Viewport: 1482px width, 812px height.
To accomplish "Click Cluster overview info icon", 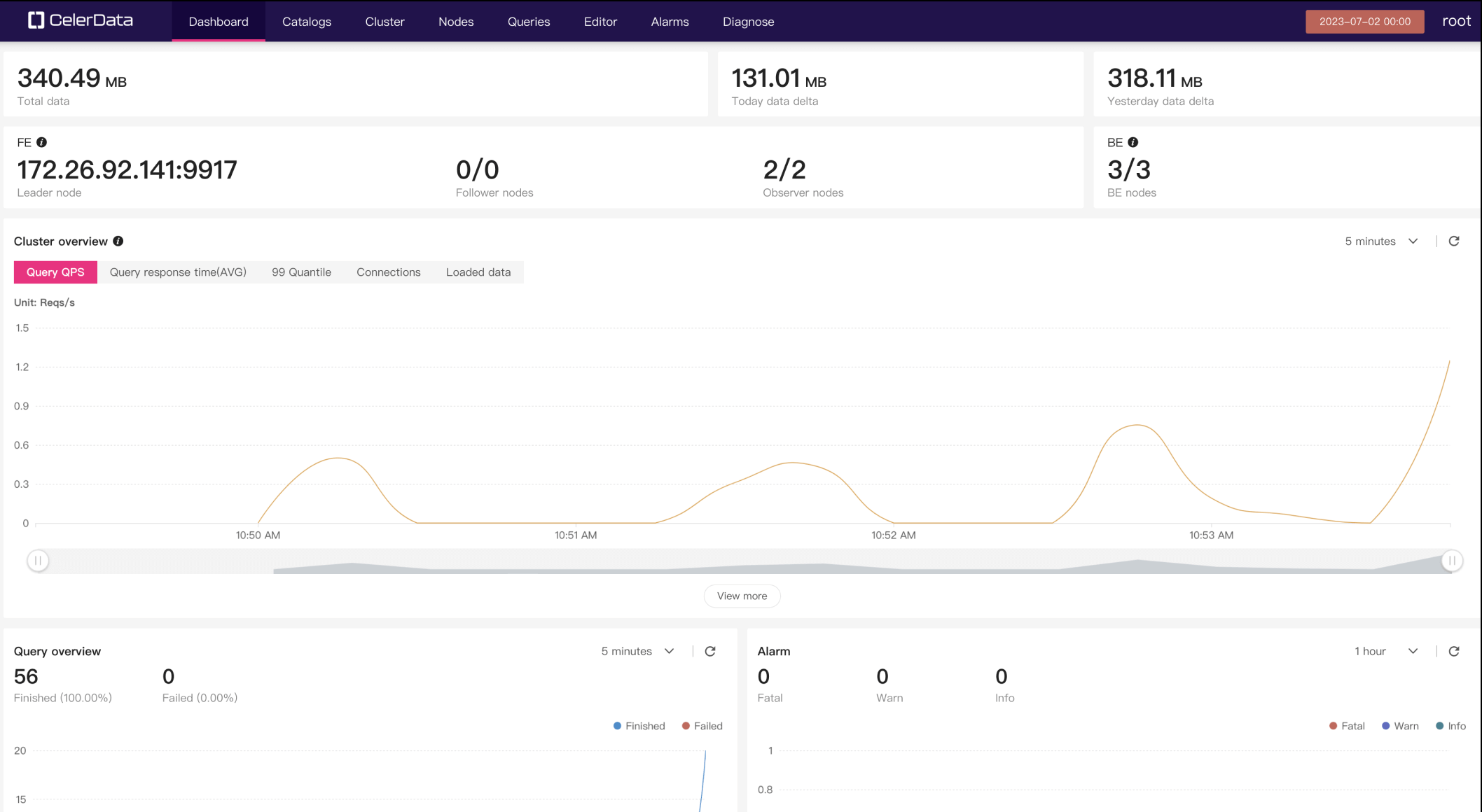I will pyautogui.click(x=118, y=241).
